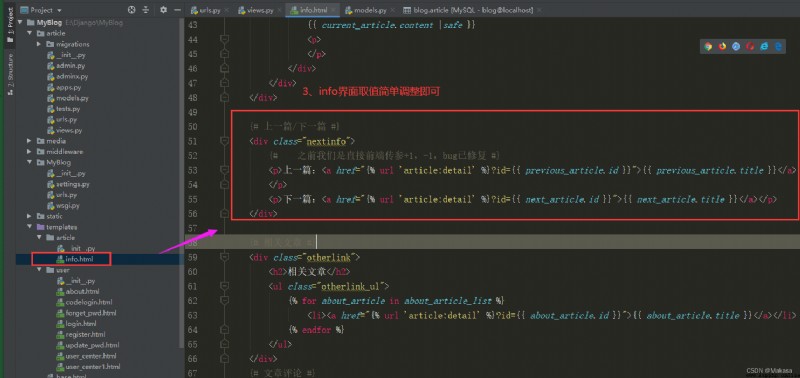Click the locate/scroll-from-source target icon

coord(132,10)
